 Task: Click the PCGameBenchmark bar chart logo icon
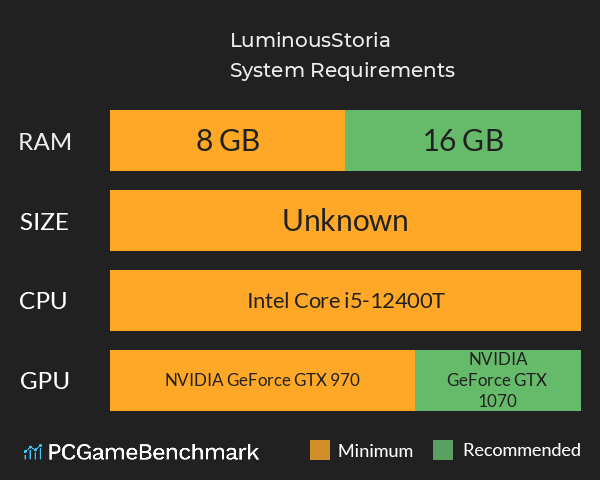(x=32, y=452)
